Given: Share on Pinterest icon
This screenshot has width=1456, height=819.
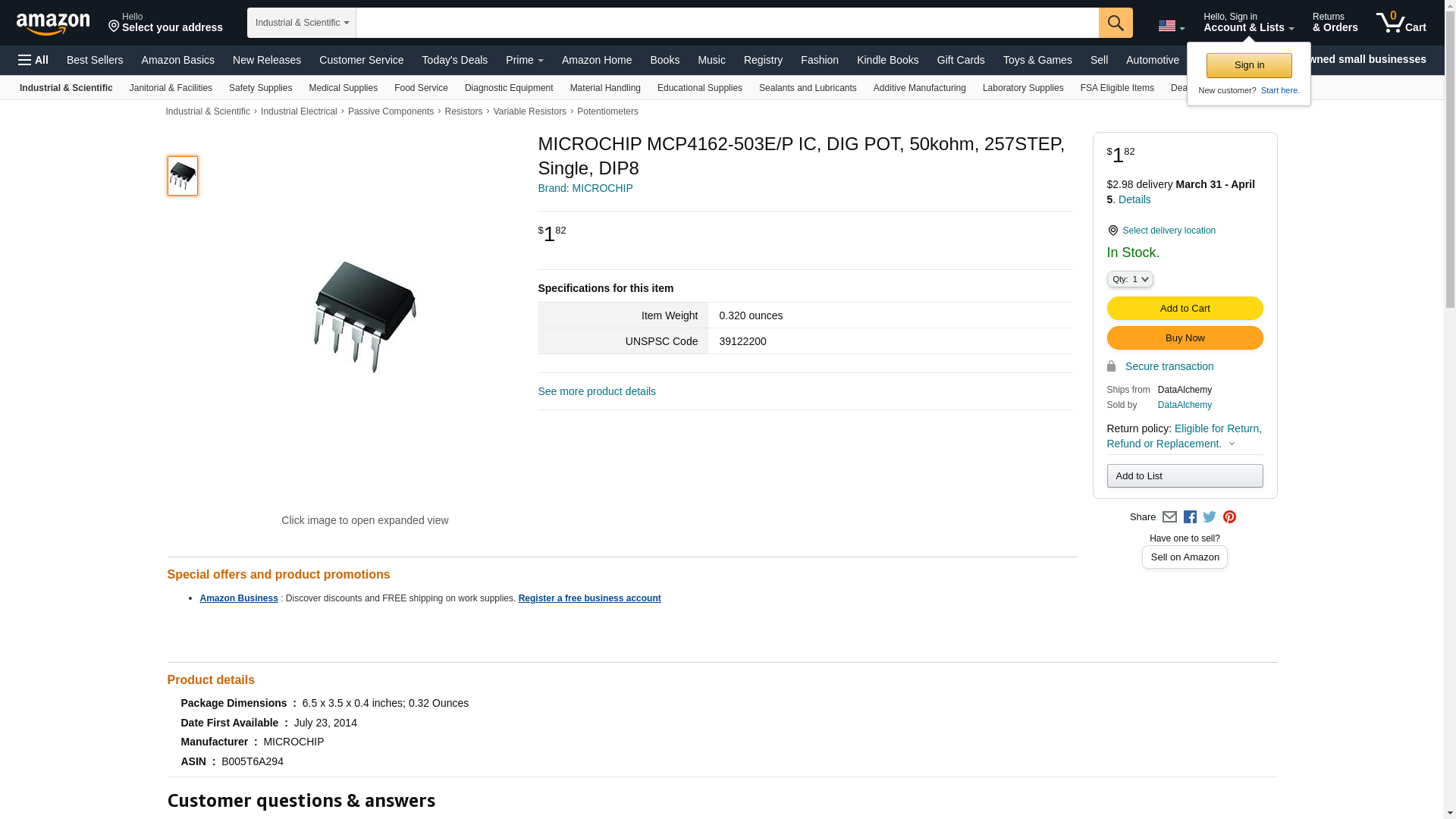Looking at the screenshot, I should pyautogui.click(x=1229, y=517).
